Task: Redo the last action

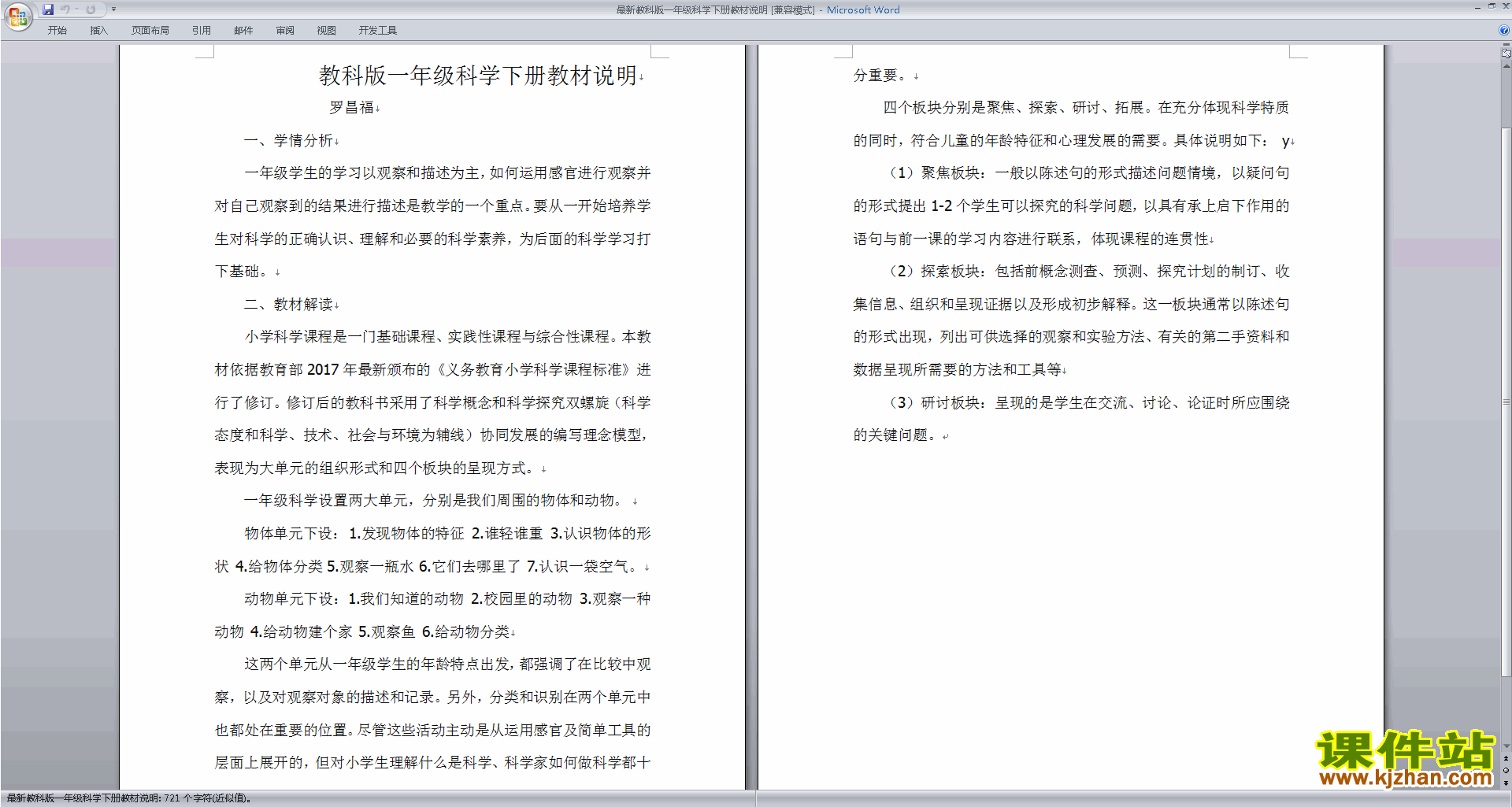Action: tap(91, 9)
